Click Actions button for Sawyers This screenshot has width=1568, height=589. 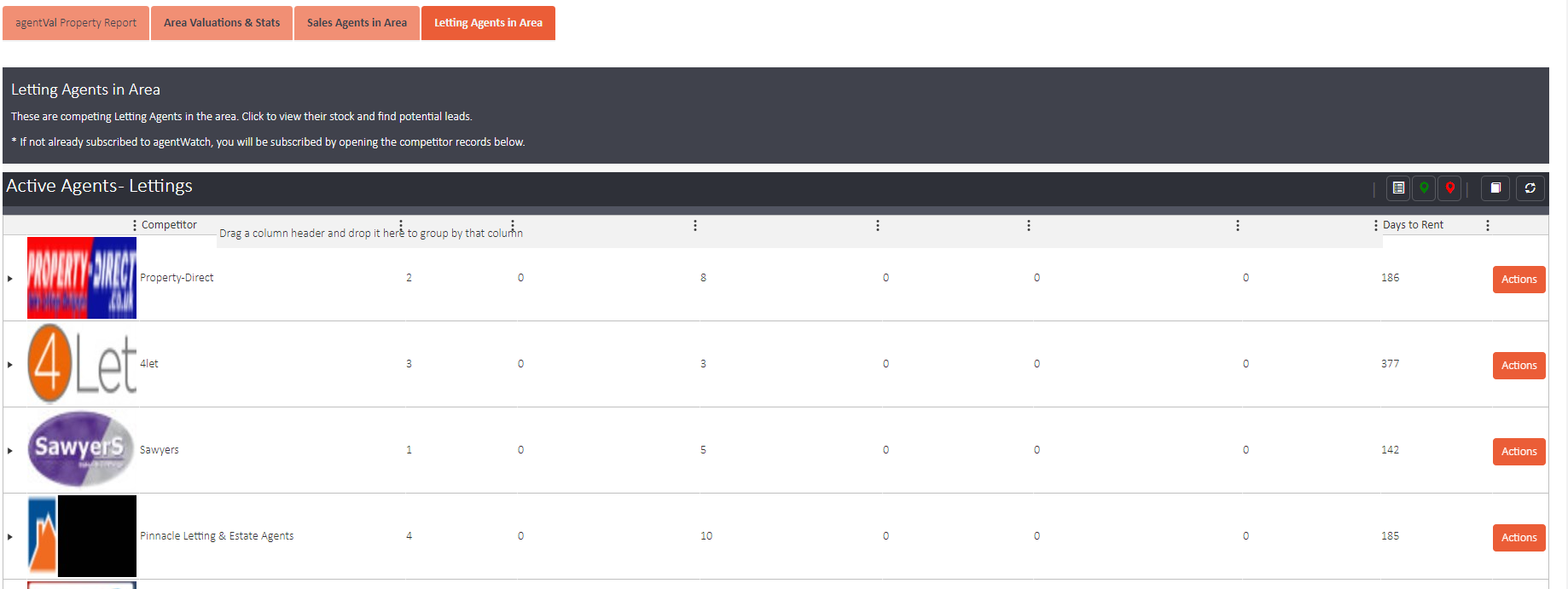tap(1519, 452)
